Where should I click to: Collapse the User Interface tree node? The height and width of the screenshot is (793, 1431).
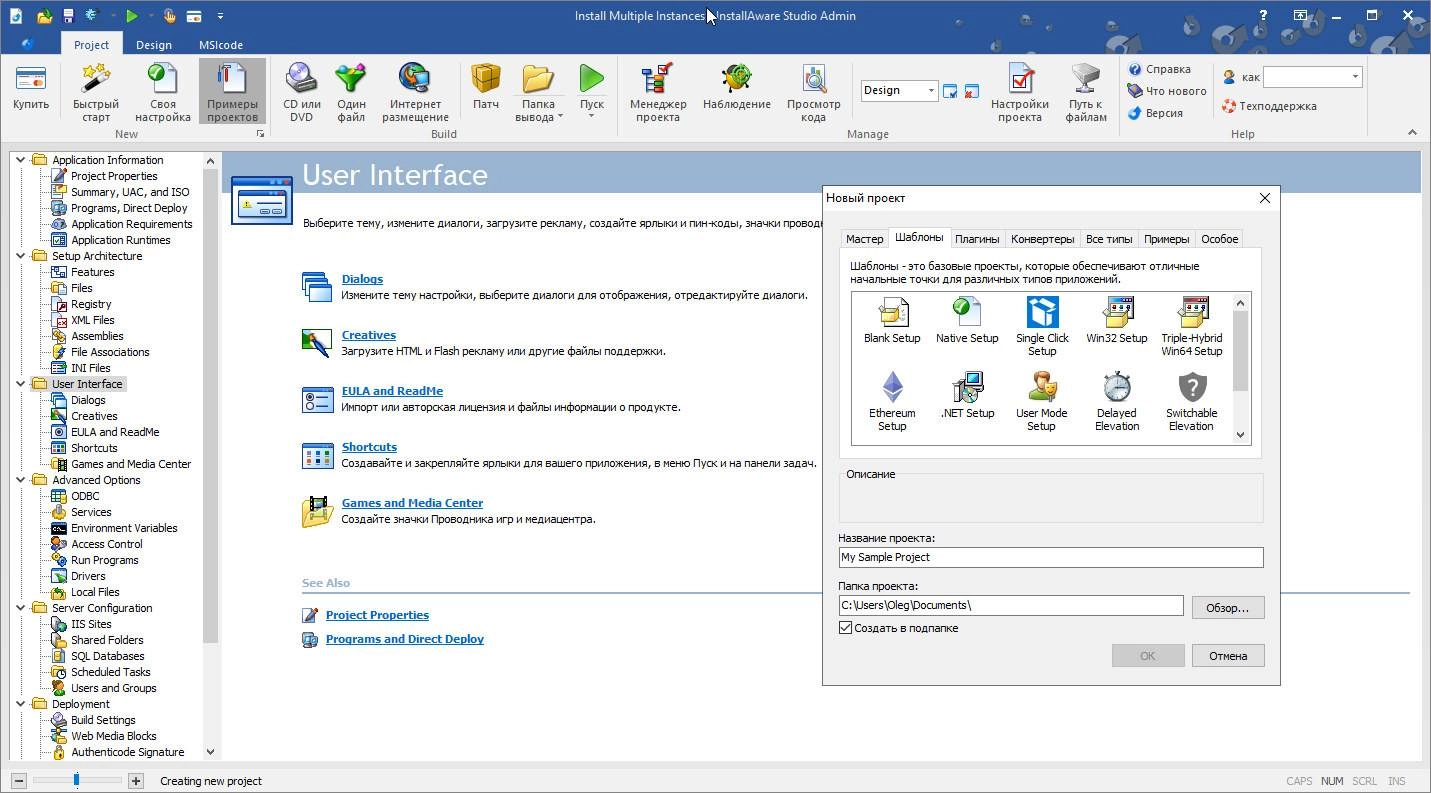point(20,384)
